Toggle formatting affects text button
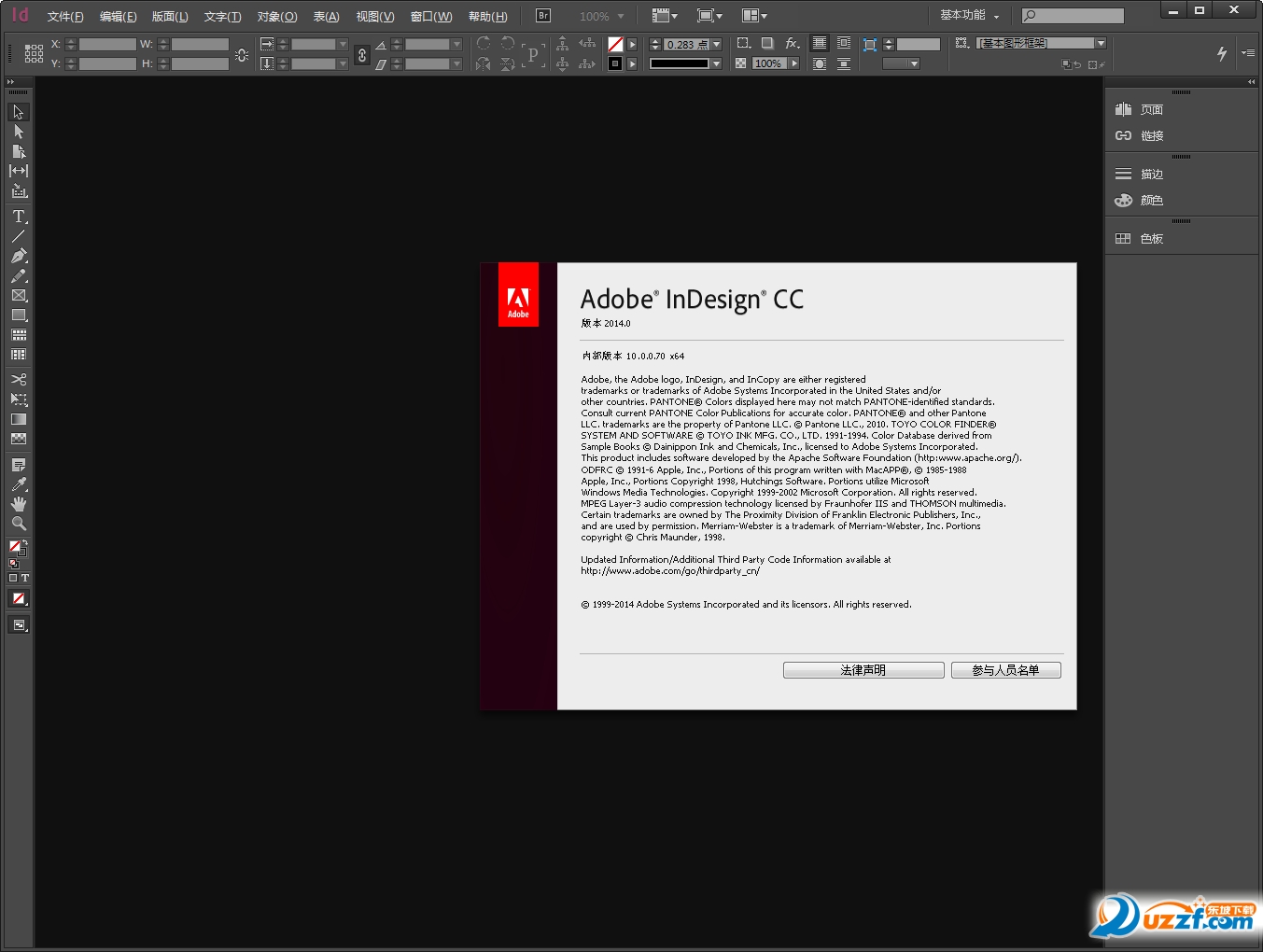 tap(25, 579)
